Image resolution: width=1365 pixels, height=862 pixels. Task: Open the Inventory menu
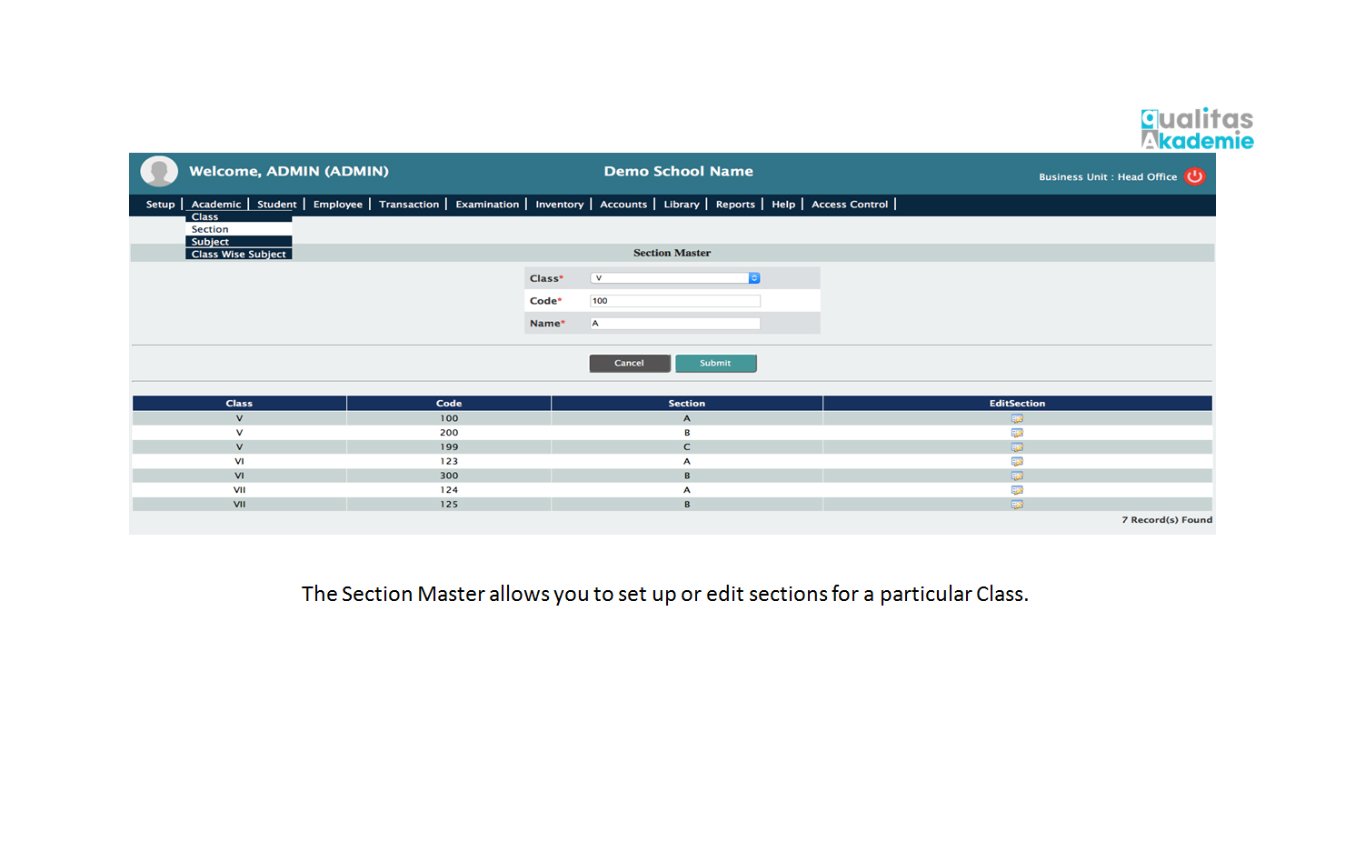[559, 205]
